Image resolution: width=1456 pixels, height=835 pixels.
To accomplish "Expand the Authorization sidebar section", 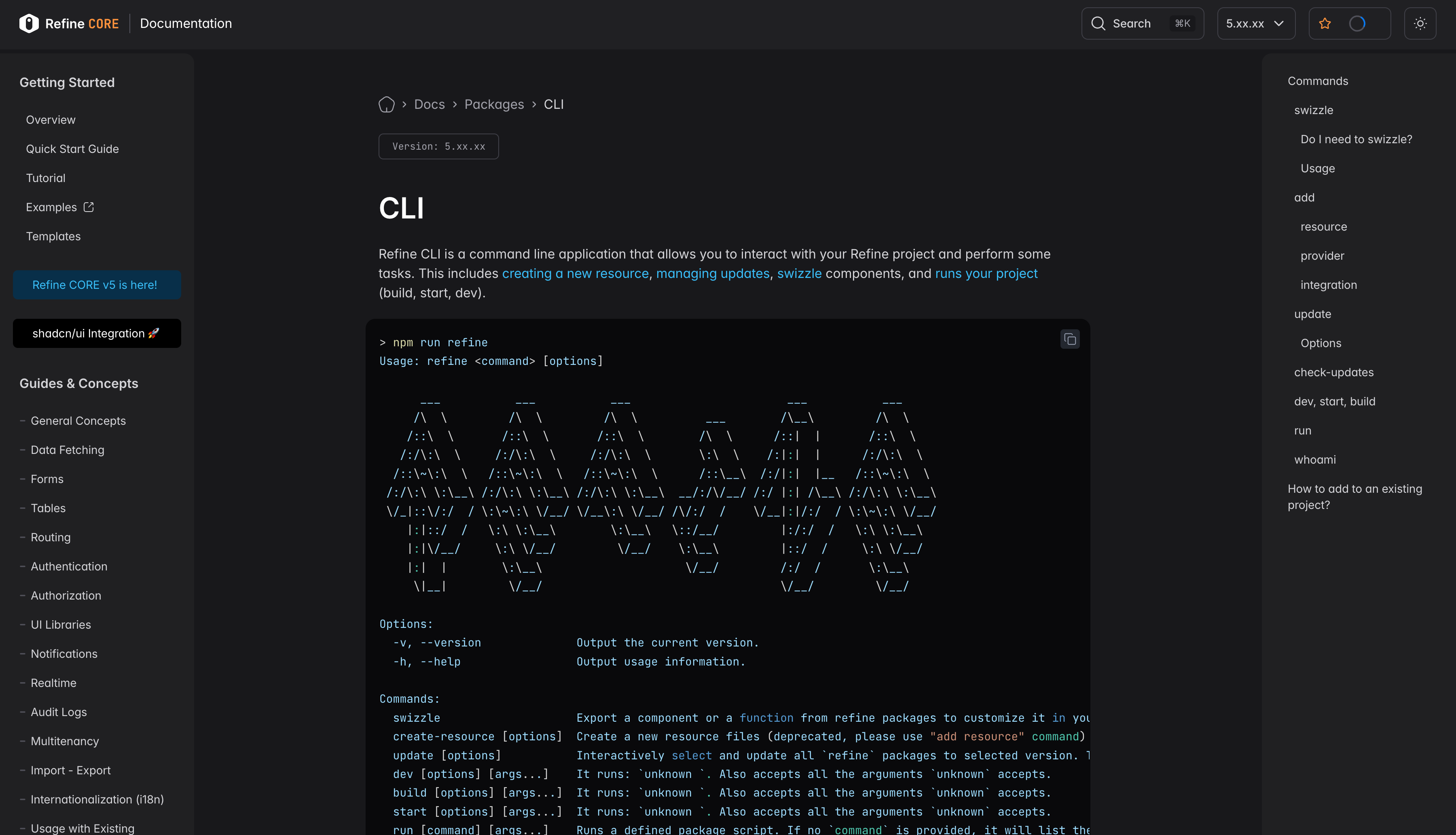I will (x=66, y=596).
